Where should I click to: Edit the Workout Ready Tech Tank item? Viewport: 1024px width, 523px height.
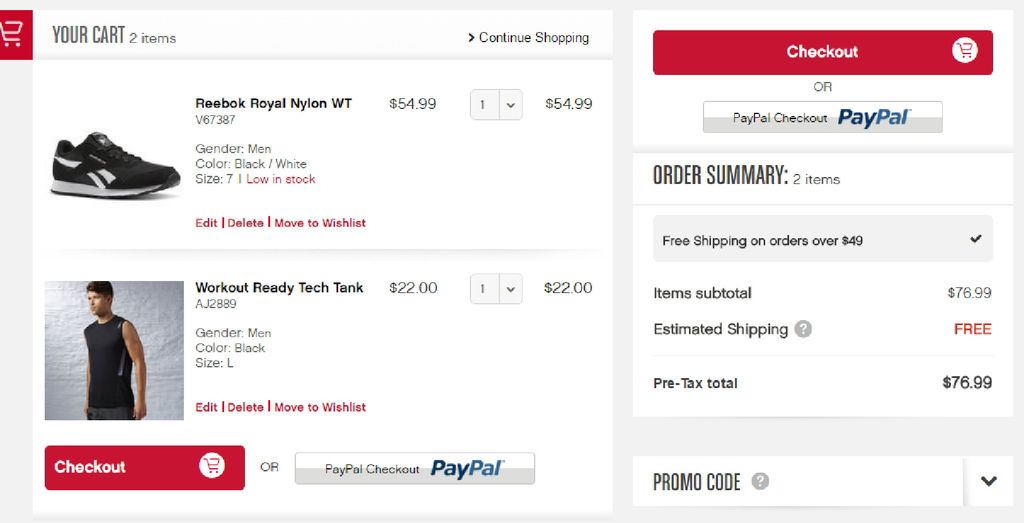pos(206,407)
